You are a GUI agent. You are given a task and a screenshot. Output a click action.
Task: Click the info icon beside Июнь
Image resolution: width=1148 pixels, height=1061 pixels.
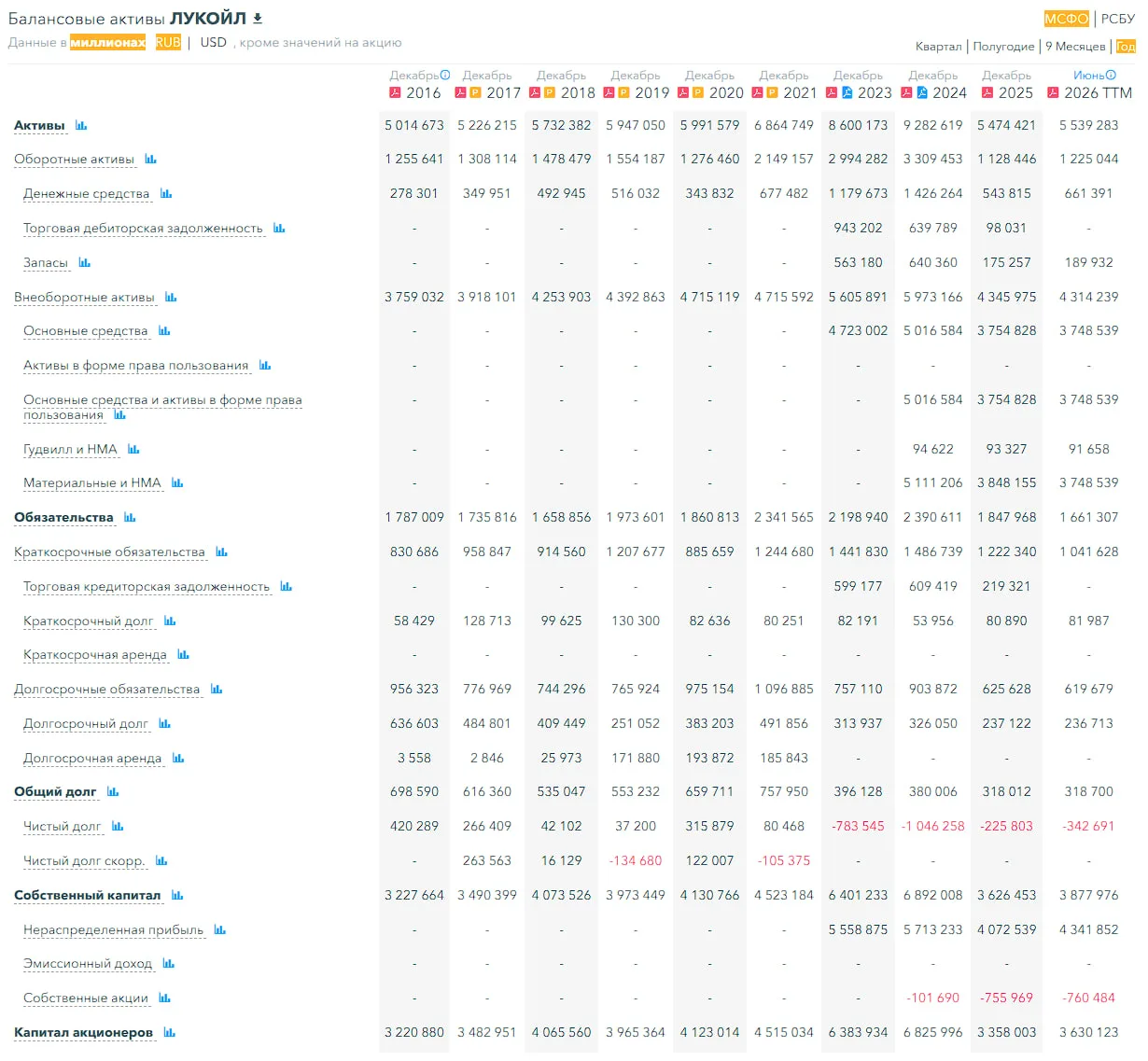(x=1111, y=75)
